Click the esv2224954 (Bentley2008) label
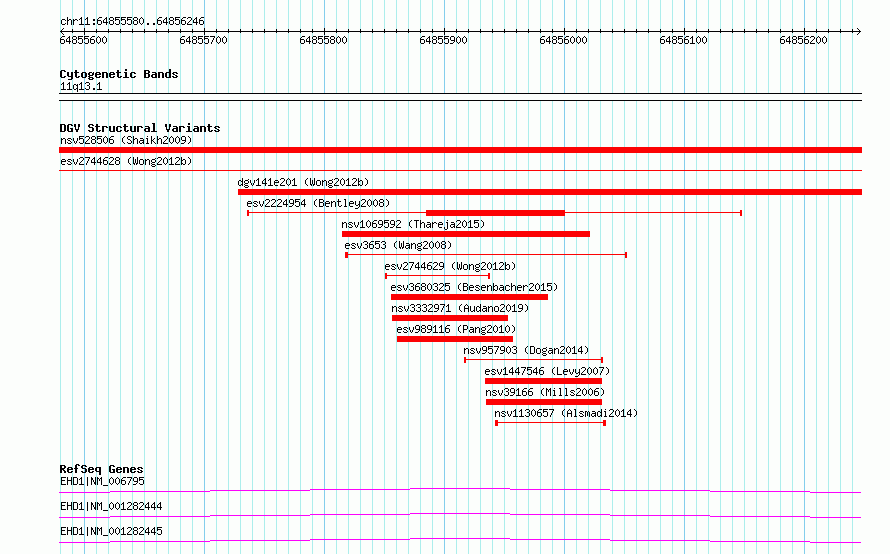Image resolution: width=890 pixels, height=554 pixels. point(318,203)
